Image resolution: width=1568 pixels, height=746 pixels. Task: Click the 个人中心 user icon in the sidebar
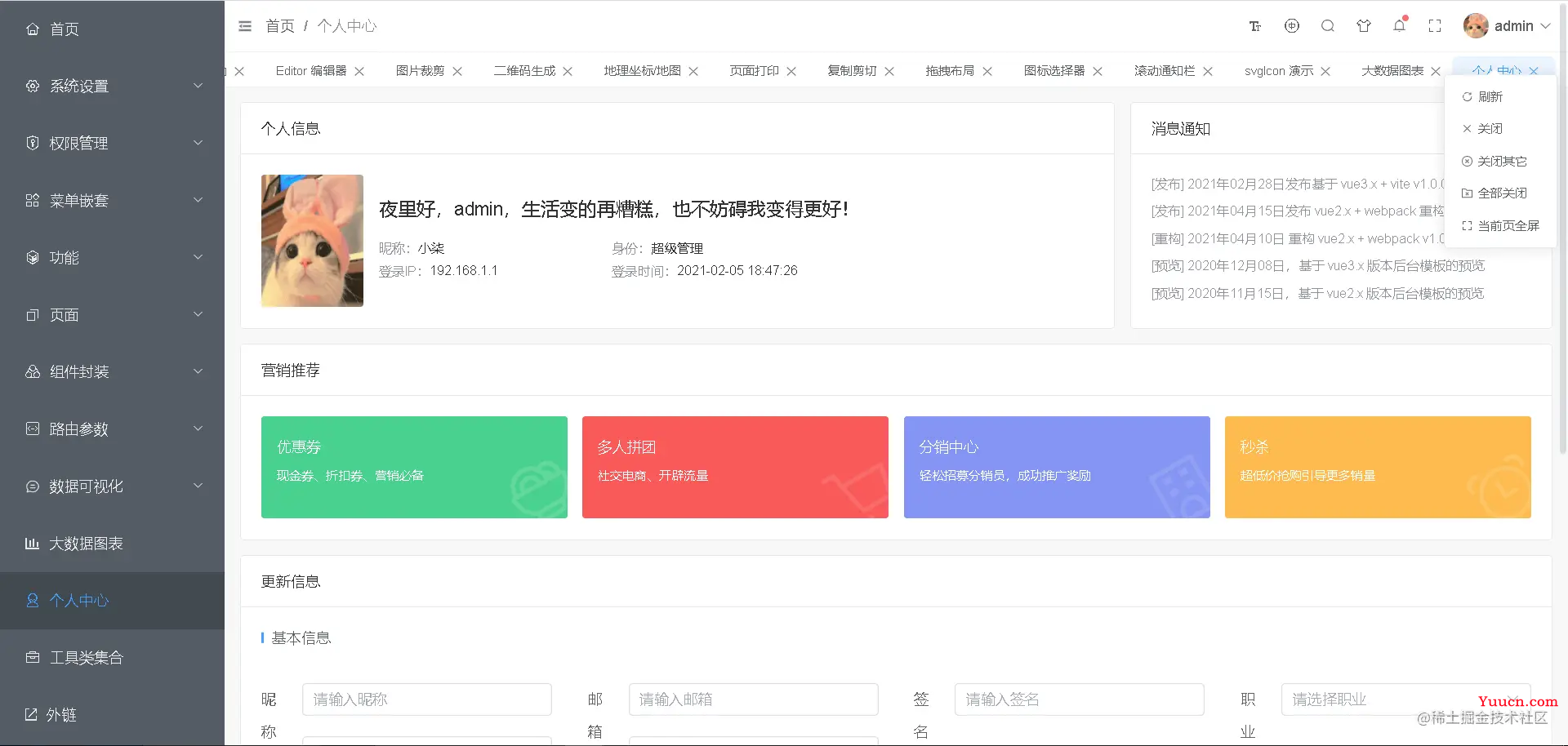pos(33,601)
